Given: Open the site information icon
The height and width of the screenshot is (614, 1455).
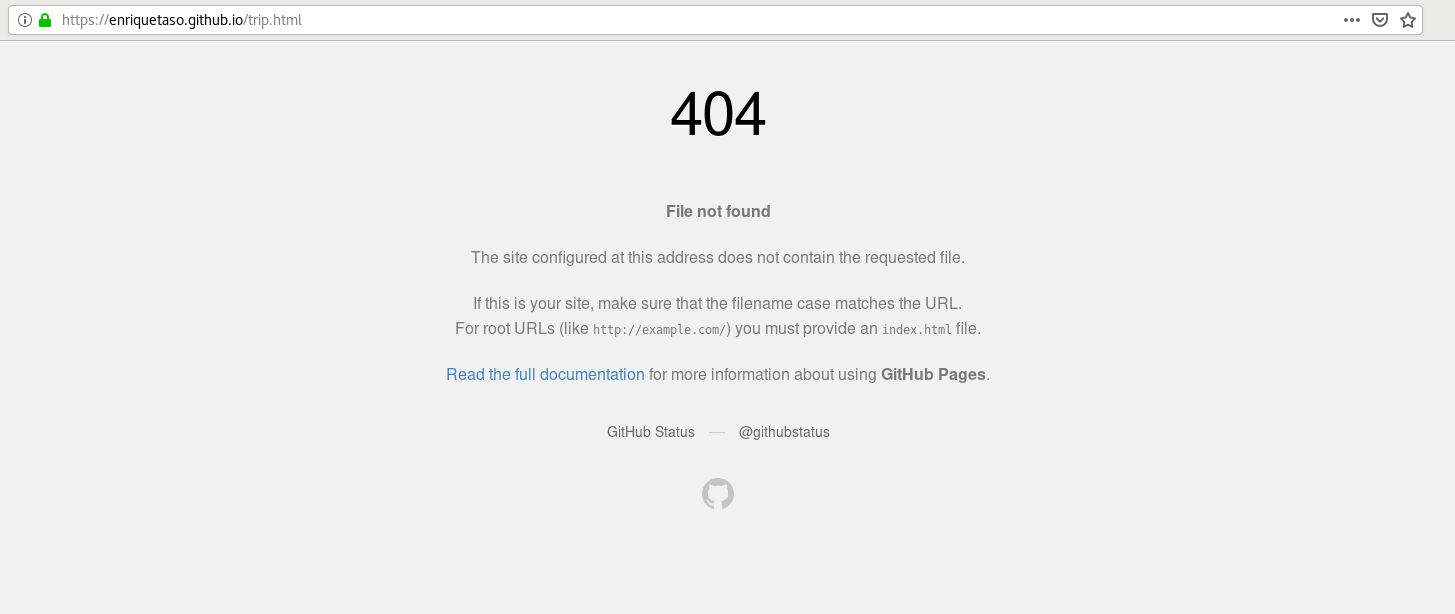Looking at the screenshot, I should [25, 20].
